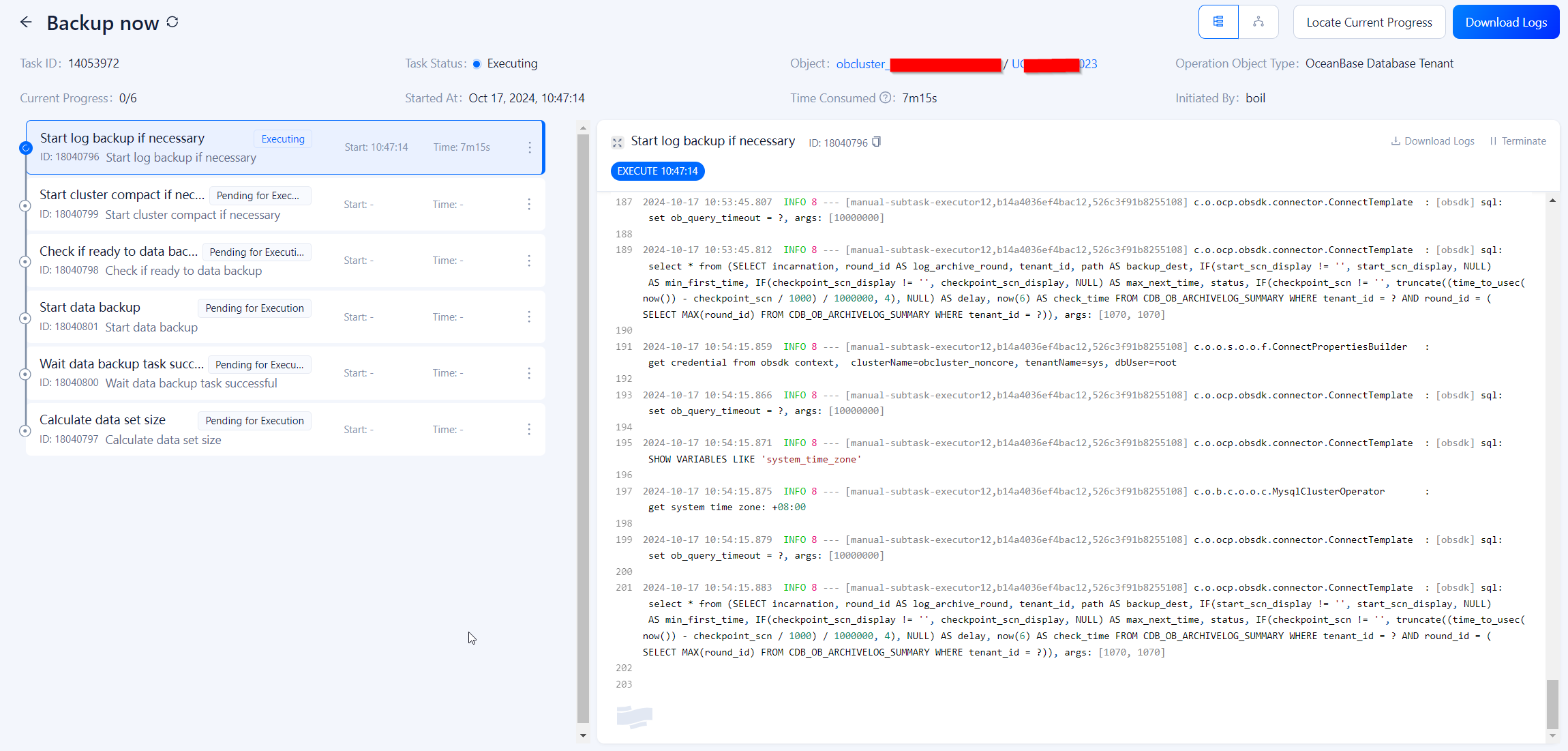Switch to list view of subtasks
Screen dimensions: 1568x751
1218,22
